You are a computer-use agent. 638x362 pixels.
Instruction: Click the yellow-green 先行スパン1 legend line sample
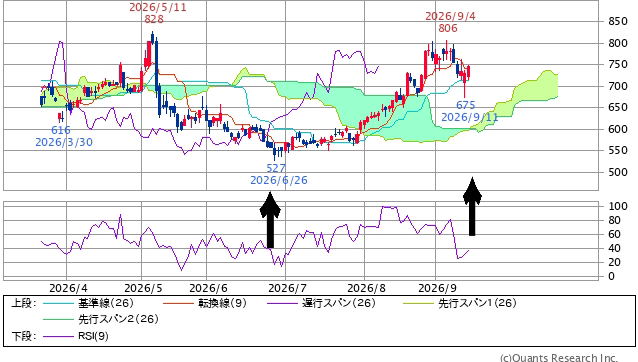(418, 303)
